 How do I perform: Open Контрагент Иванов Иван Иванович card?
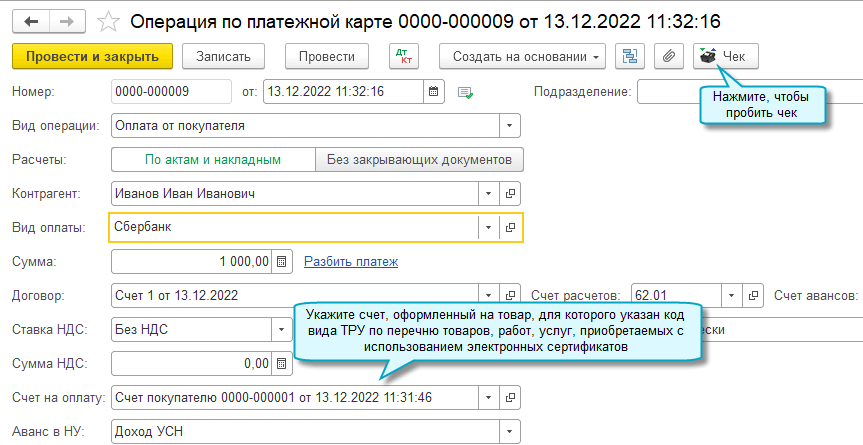pyautogui.click(x=510, y=194)
